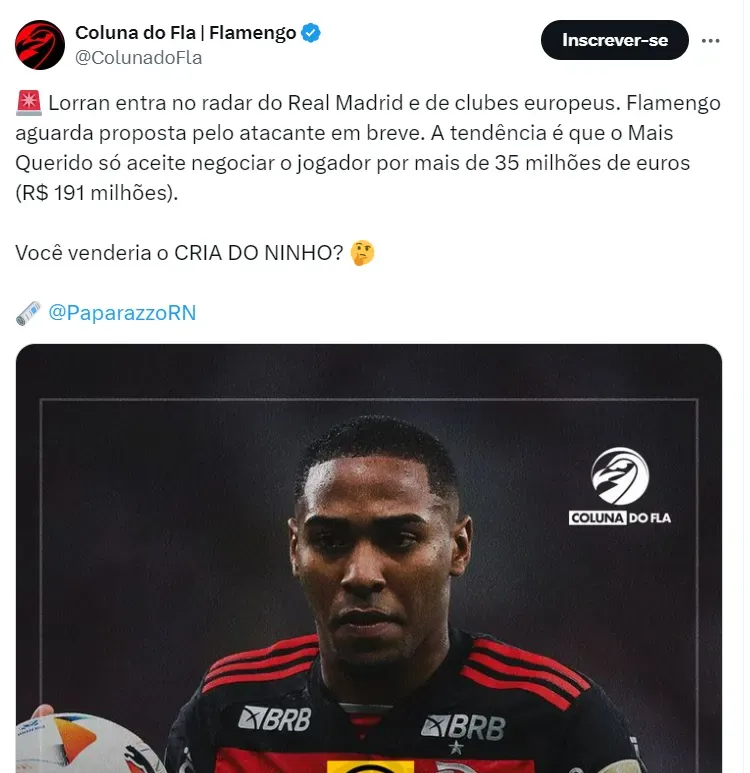
Task: Click the yellow patch at the jersey bottom
Action: coord(370,767)
